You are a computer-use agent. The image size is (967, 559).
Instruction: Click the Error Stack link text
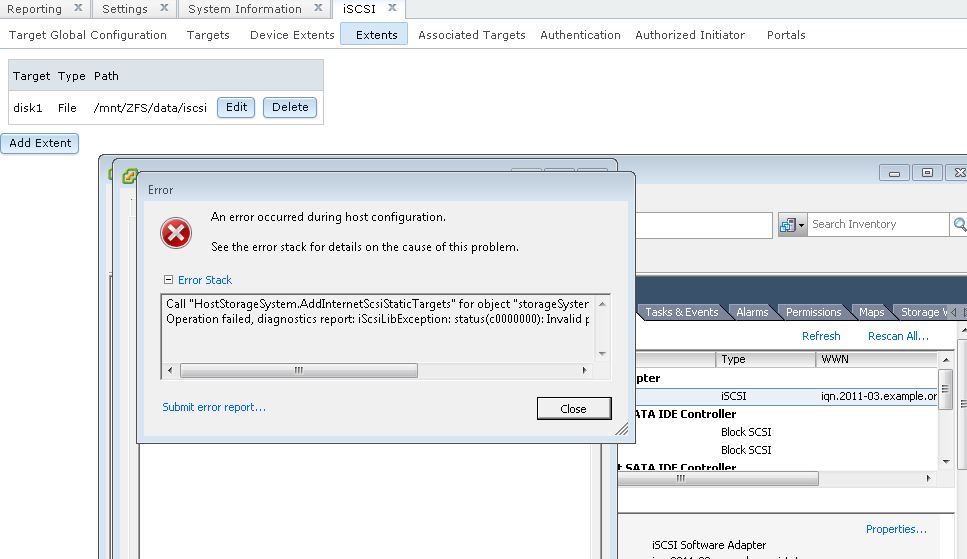click(x=205, y=280)
